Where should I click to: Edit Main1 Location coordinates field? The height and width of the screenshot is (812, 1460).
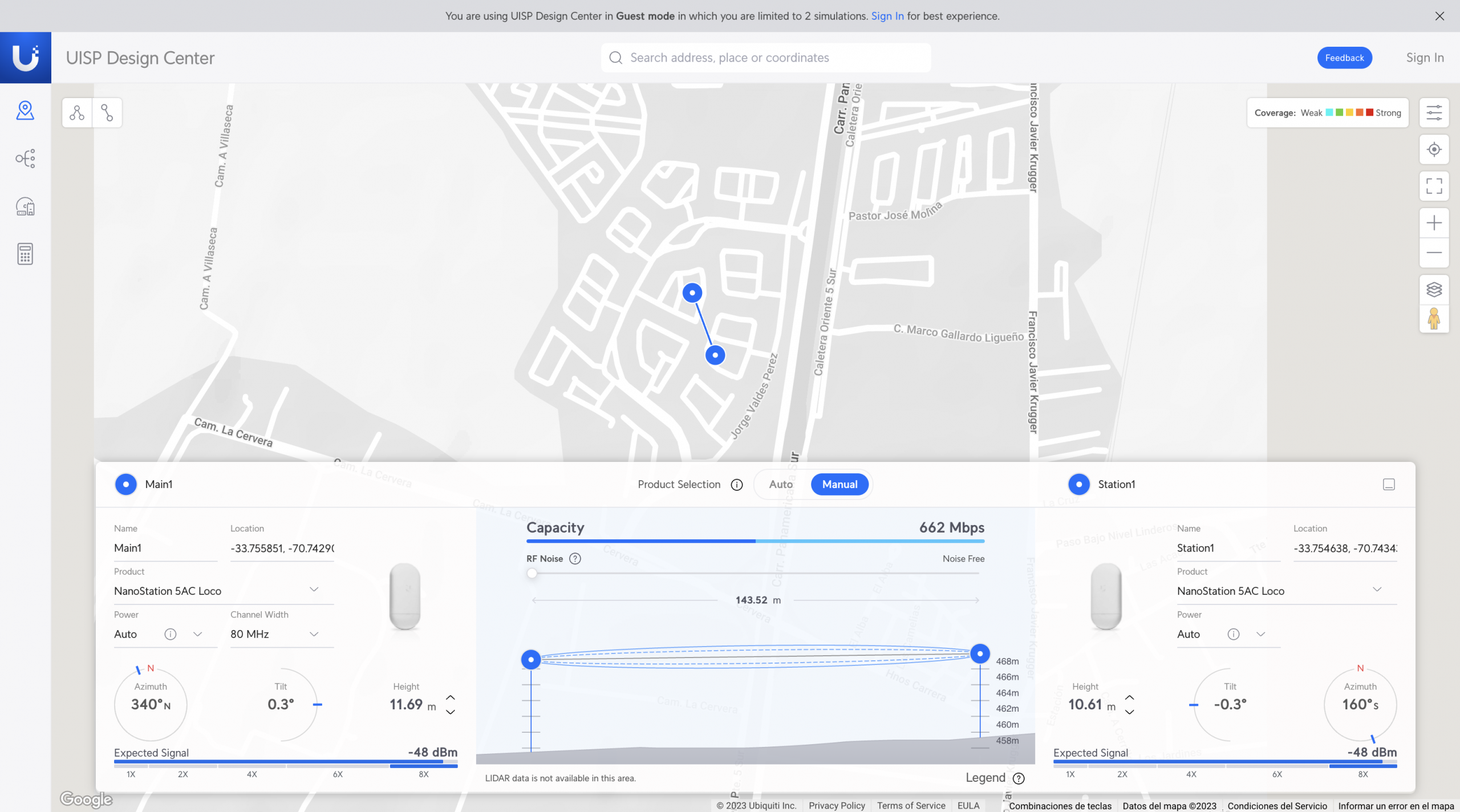(282, 548)
